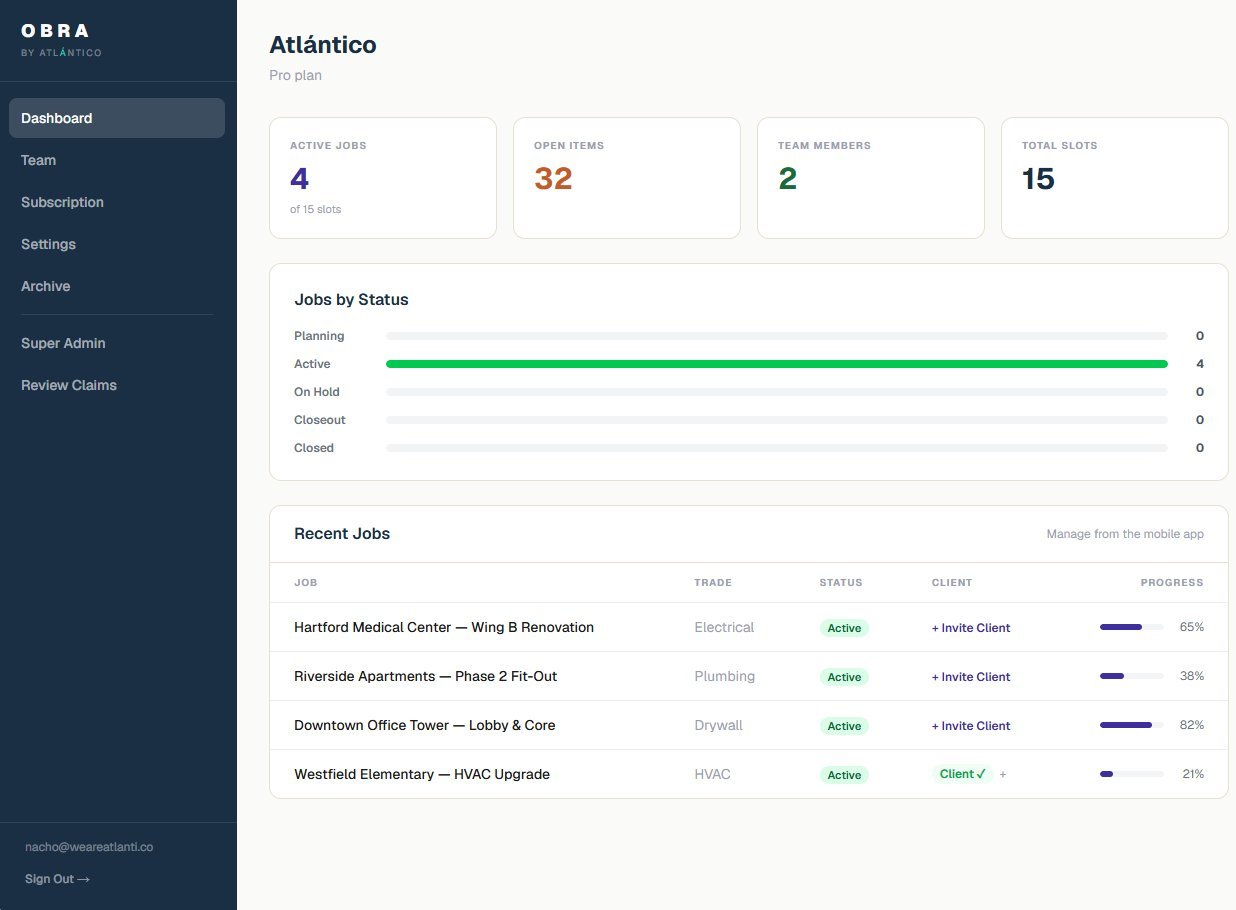Invite client for Hartford Medical Center job

click(971, 628)
